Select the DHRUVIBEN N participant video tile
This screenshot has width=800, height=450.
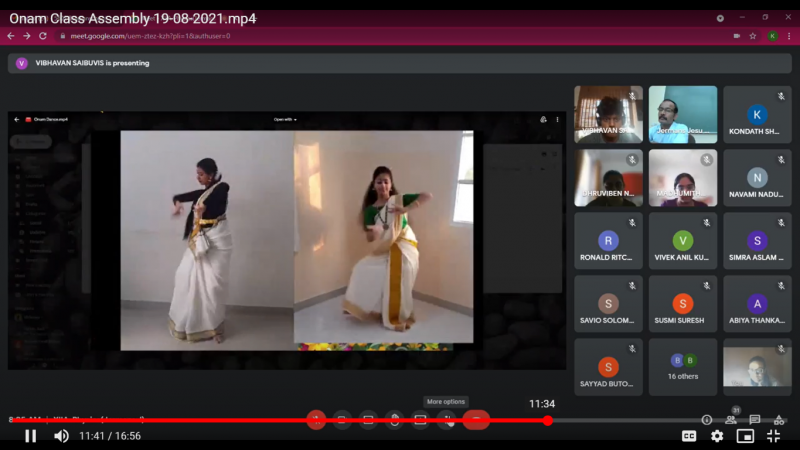coord(608,178)
